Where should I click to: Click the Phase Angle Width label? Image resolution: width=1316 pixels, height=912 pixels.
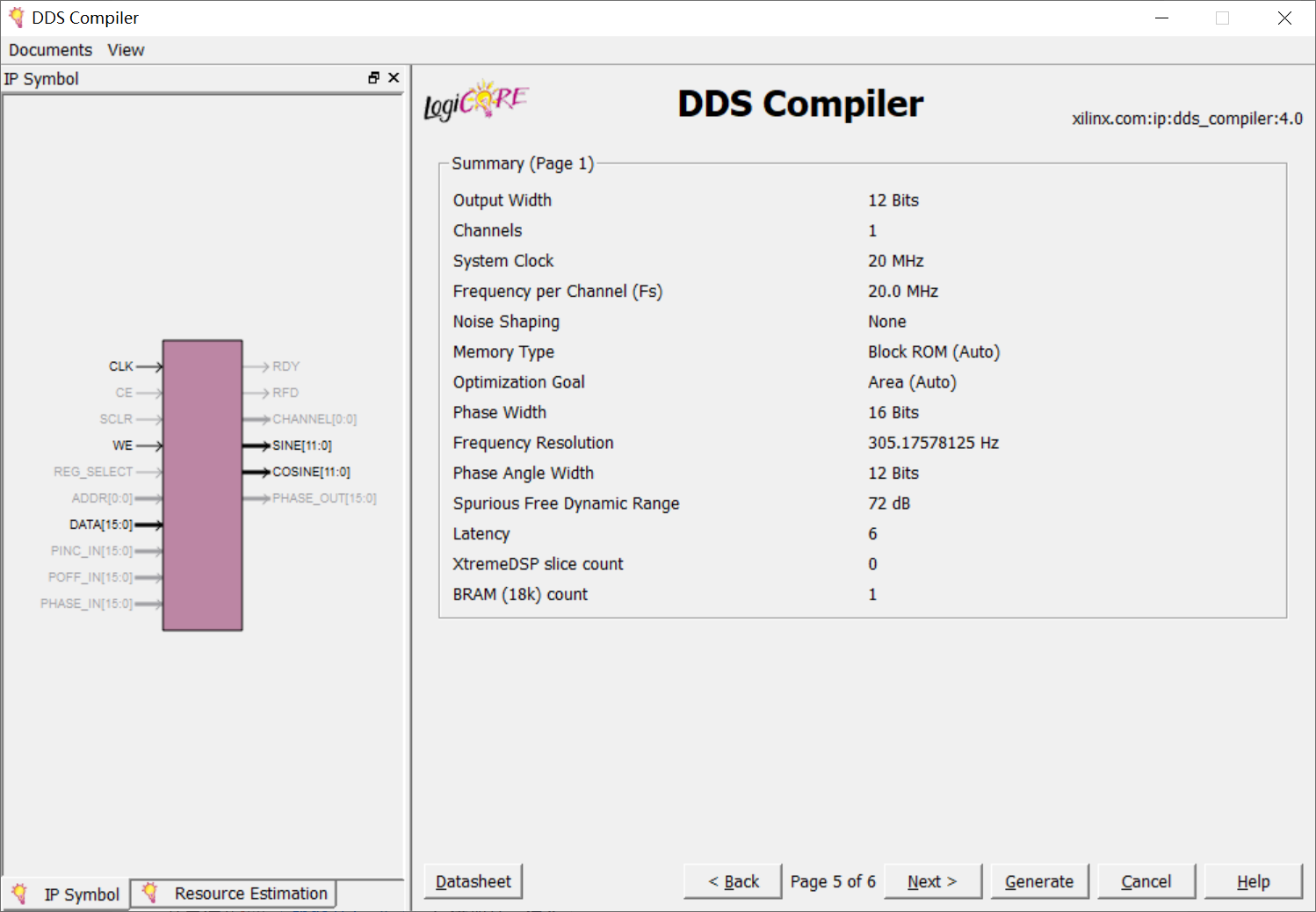point(524,474)
